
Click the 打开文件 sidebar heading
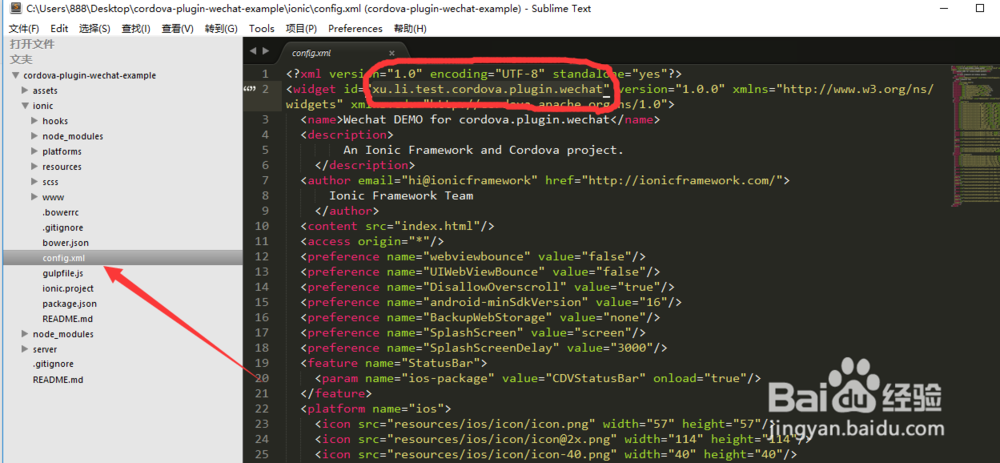click(32, 44)
